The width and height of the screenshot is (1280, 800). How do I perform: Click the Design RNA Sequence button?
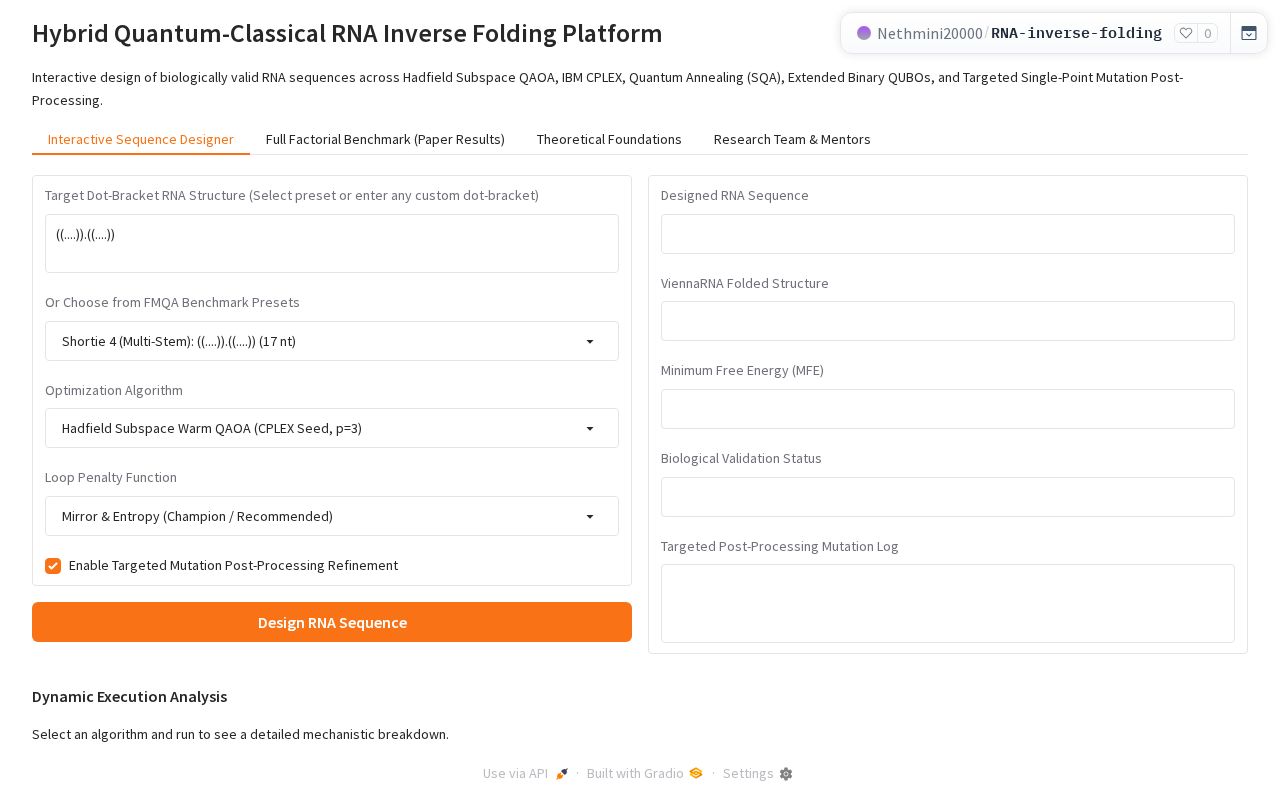pos(332,622)
